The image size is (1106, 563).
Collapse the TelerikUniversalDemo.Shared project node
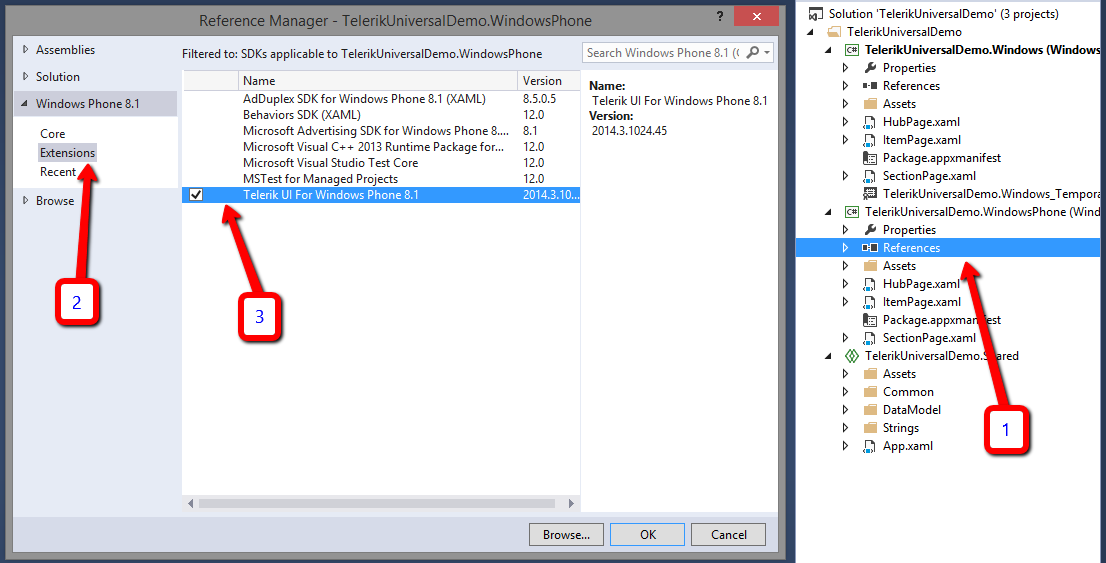pos(829,356)
